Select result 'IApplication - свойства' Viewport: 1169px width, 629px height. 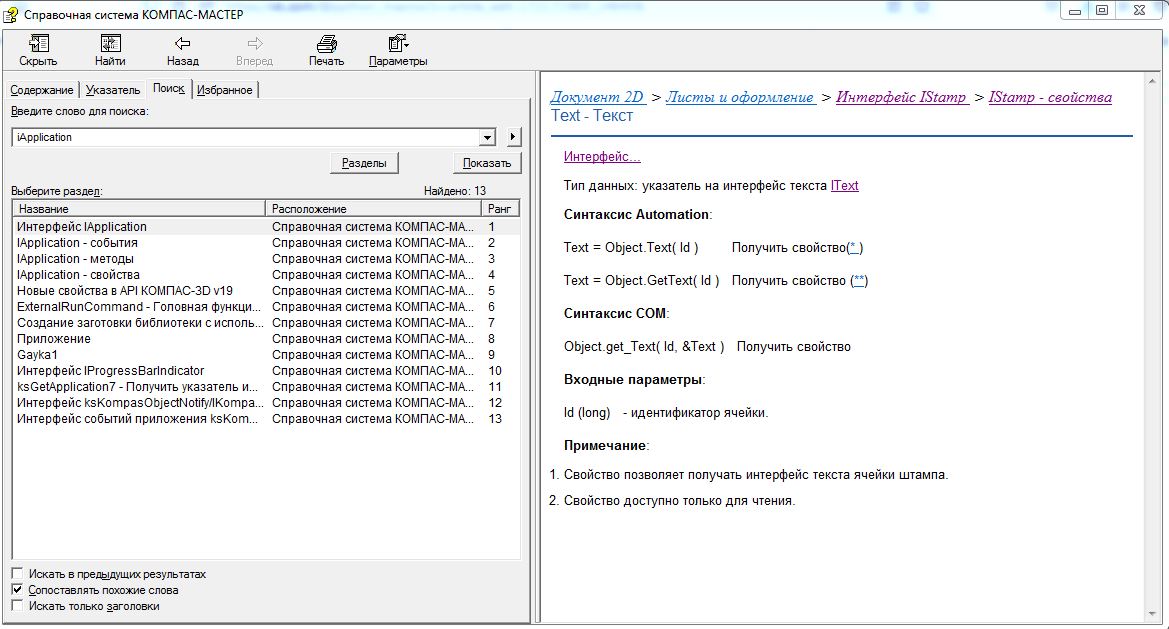point(266,275)
